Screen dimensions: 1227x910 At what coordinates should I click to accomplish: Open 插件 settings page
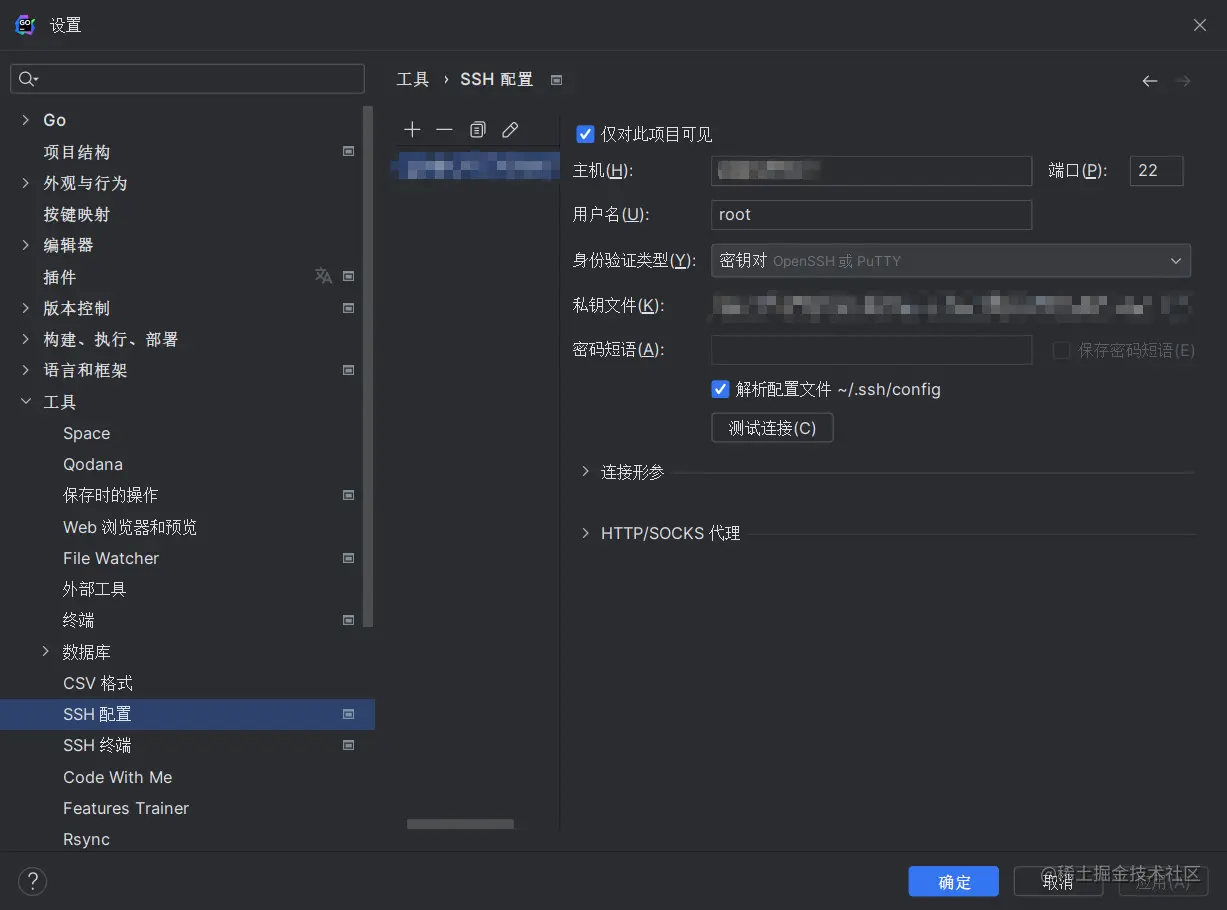(x=60, y=277)
